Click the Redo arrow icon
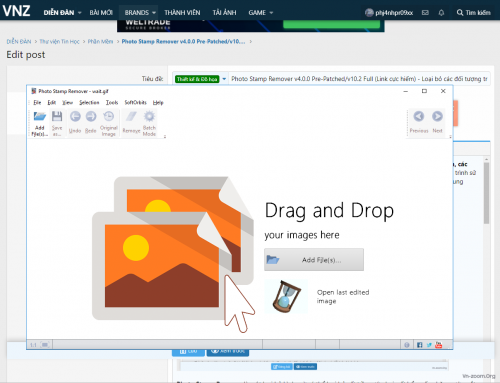The image size is (500, 383). [x=91, y=116]
